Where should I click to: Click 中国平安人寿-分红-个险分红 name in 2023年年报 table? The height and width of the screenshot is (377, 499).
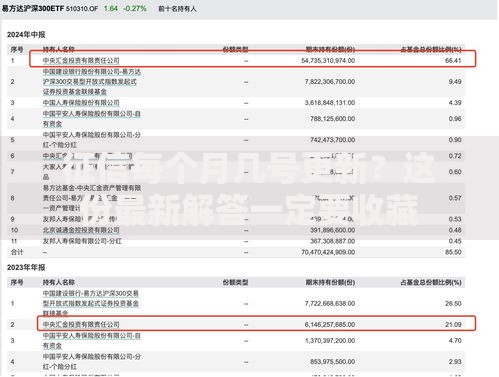tap(92, 362)
